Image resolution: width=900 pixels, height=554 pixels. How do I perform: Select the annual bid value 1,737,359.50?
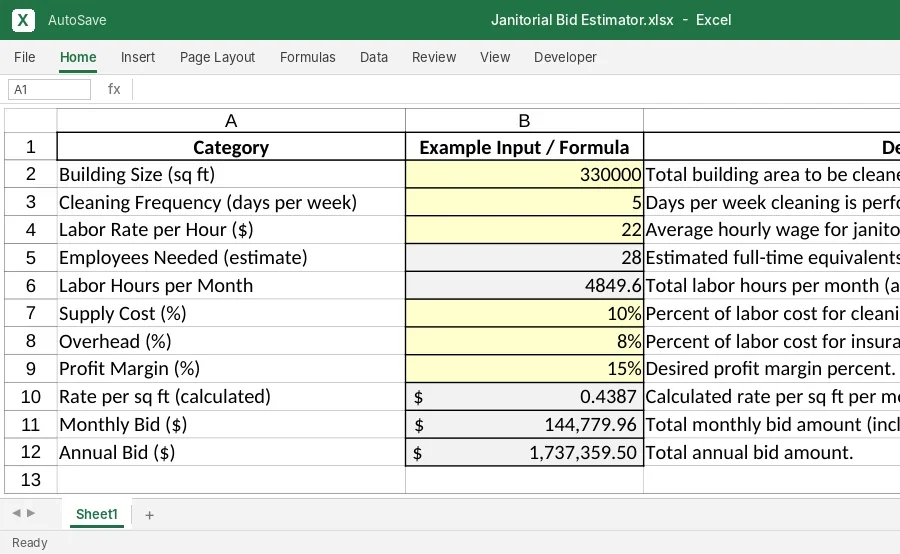tap(524, 452)
